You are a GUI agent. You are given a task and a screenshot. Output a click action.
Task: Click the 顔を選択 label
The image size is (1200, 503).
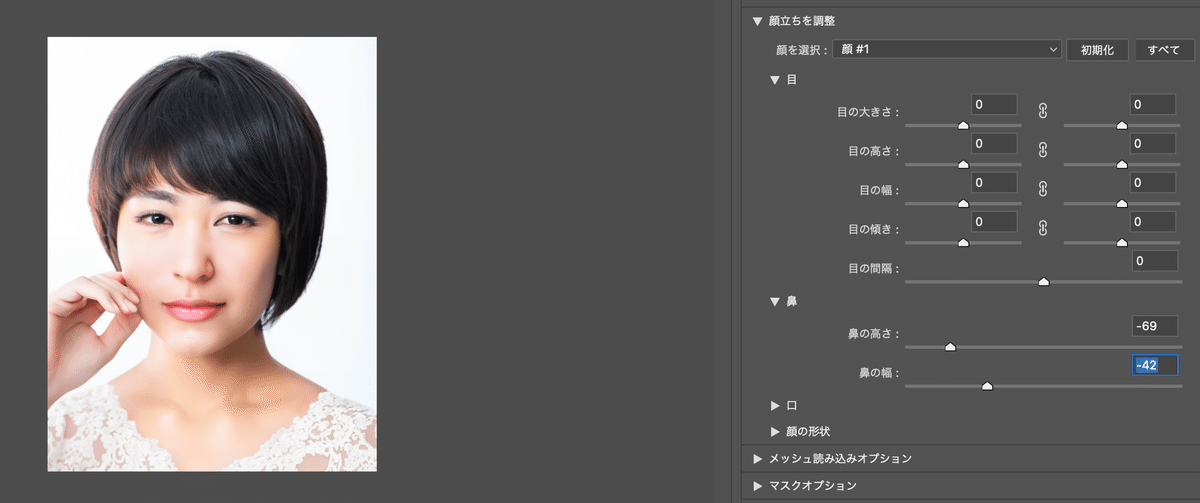(x=802, y=50)
